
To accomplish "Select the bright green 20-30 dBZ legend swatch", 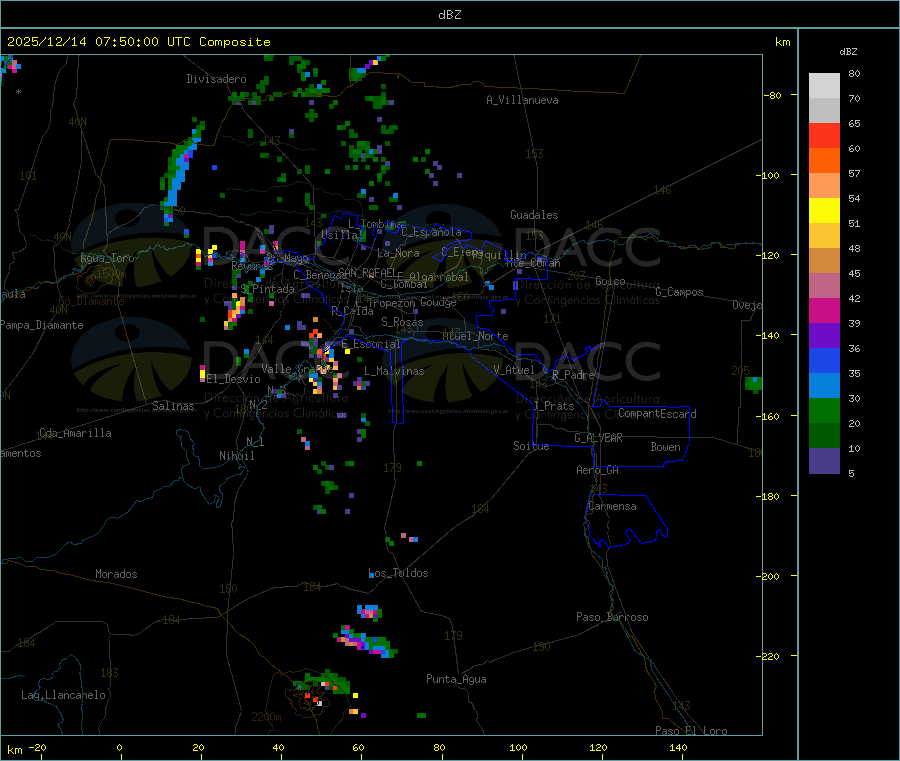I will coord(824,410).
